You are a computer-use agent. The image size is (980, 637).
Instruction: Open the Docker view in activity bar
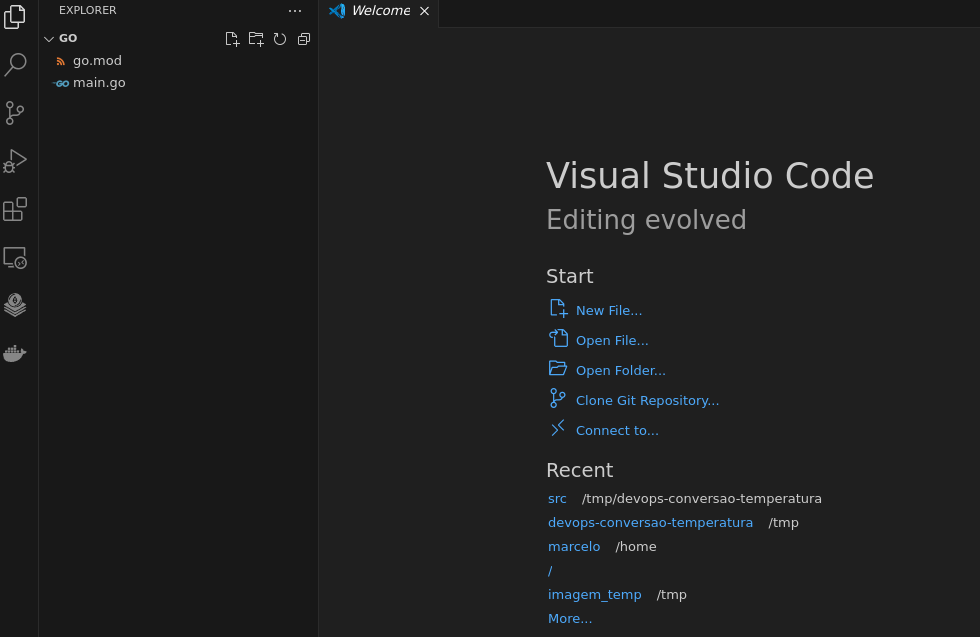[x=15, y=353]
